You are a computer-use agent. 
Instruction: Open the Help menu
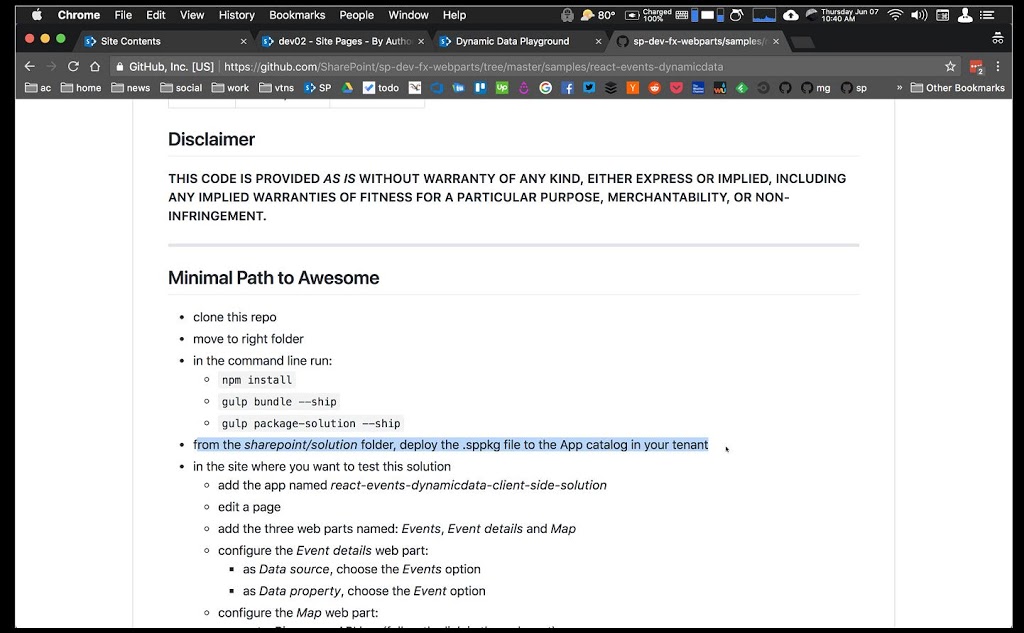coord(454,14)
